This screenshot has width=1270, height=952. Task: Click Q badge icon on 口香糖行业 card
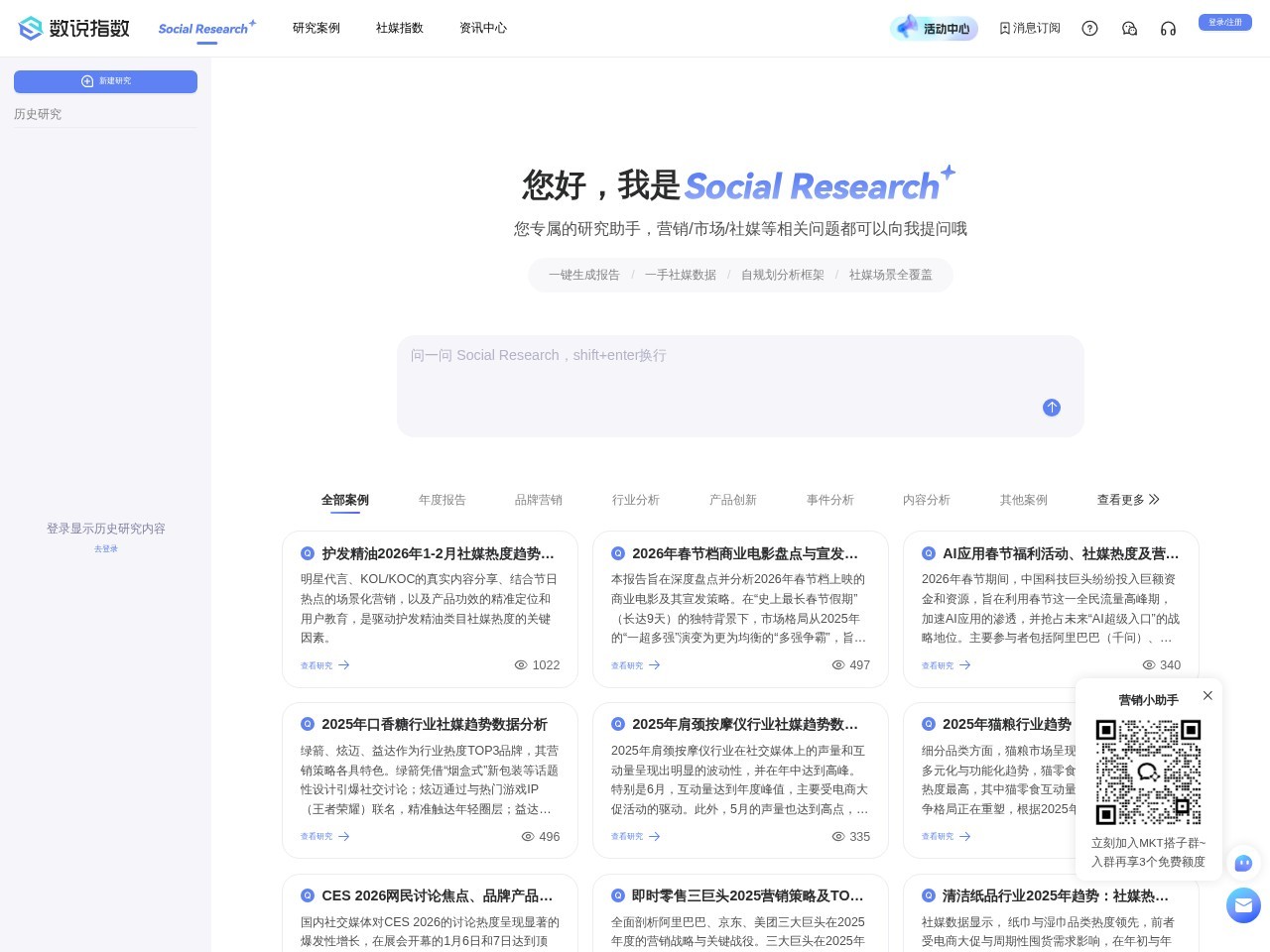pyautogui.click(x=308, y=724)
